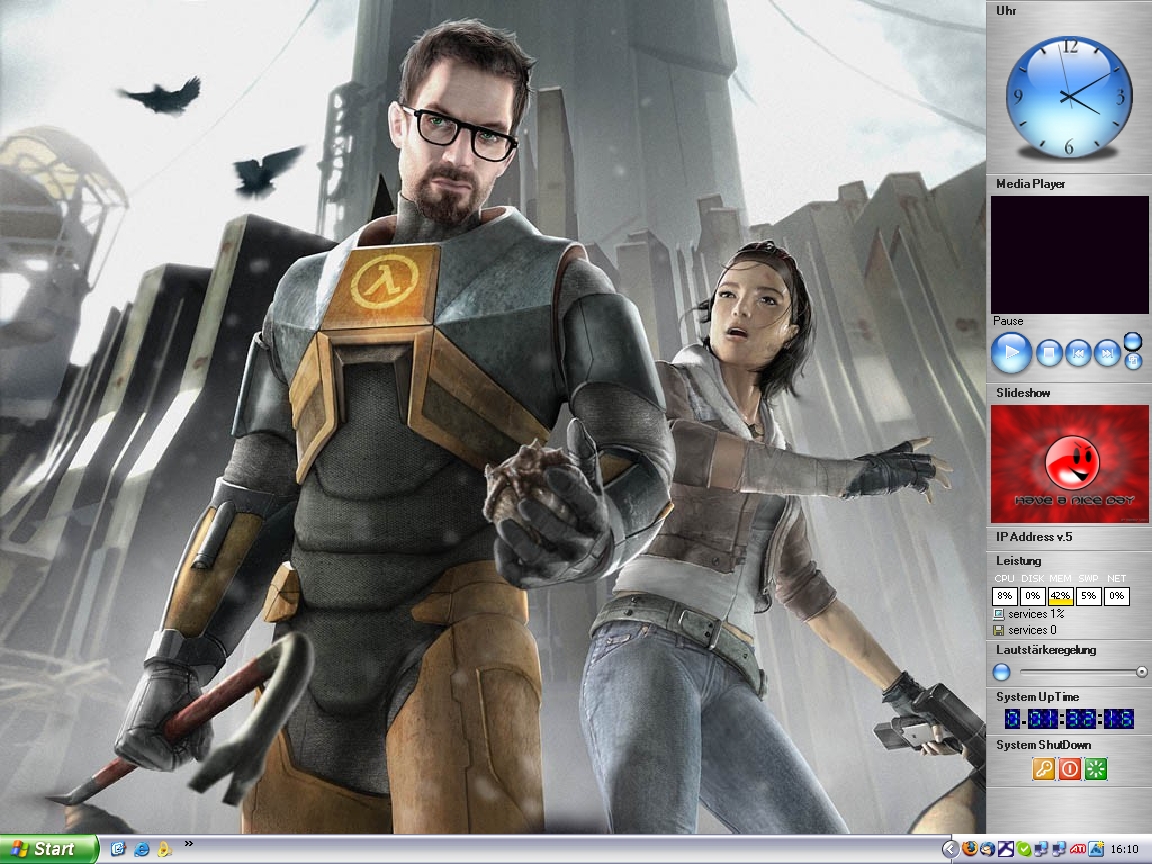Click the NET 0% usage box
Image resolution: width=1152 pixels, height=864 pixels.
(x=1116, y=596)
